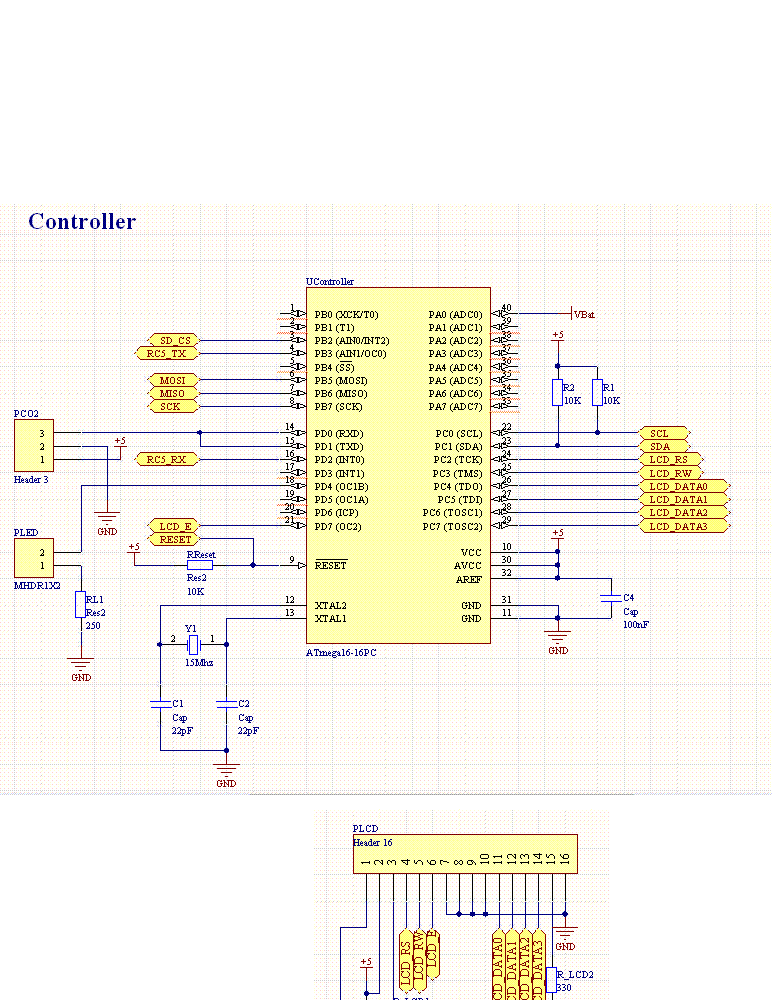
Task: Select the PLED header component
Action: [x=34, y=558]
